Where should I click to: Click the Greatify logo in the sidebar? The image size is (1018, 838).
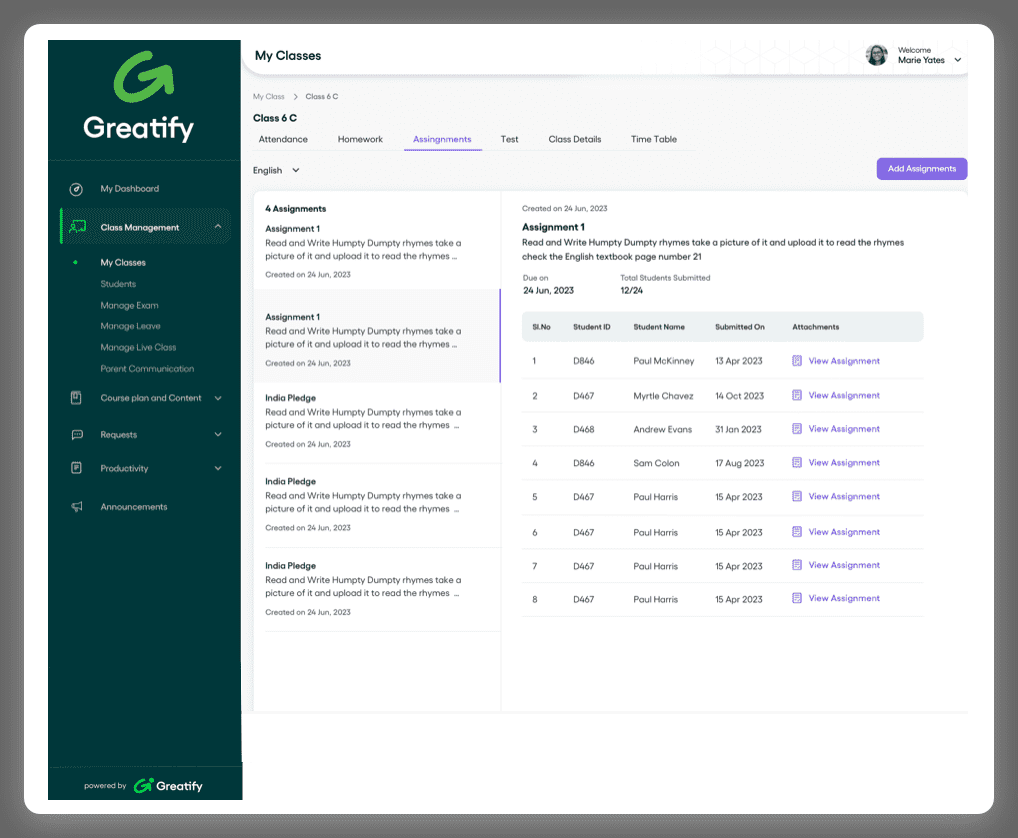click(139, 98)
